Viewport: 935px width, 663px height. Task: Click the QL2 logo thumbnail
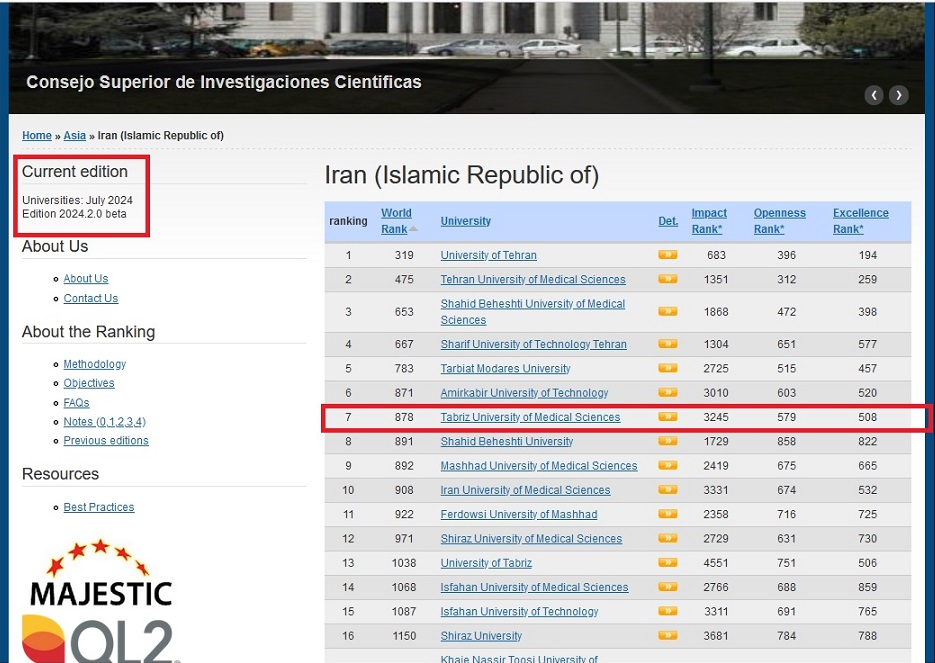coord(100,641)
